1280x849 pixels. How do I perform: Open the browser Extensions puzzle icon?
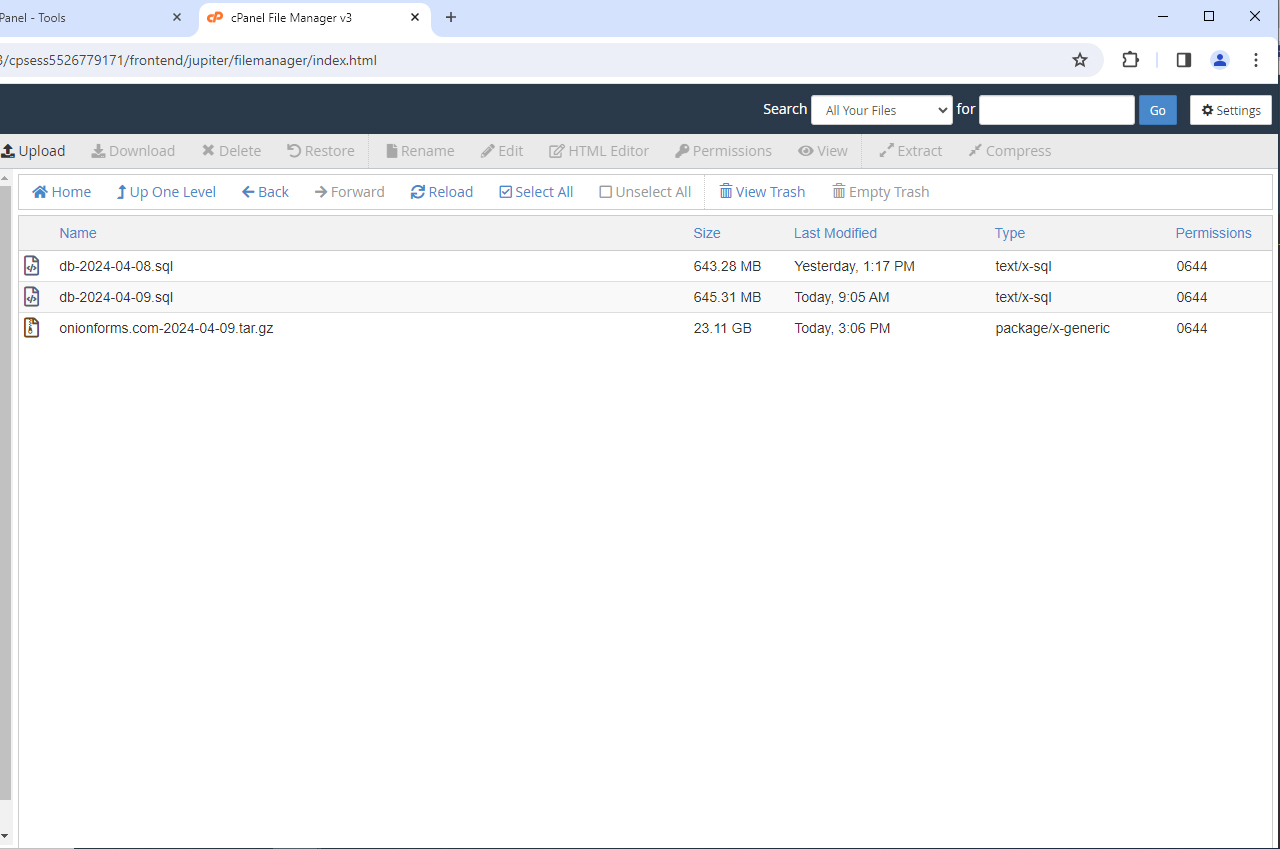1130,60
